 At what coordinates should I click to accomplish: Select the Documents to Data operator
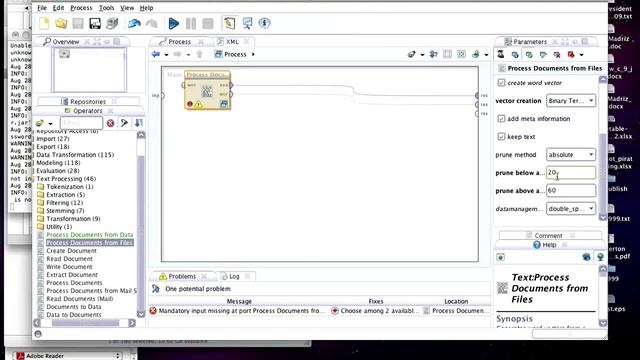pyautogui.click(x=73, y=307)
